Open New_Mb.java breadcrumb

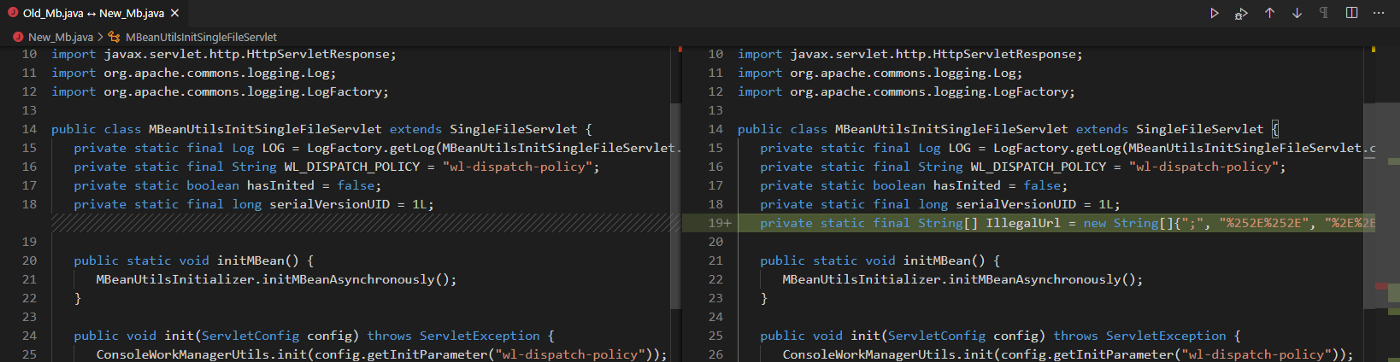(60, 36)
